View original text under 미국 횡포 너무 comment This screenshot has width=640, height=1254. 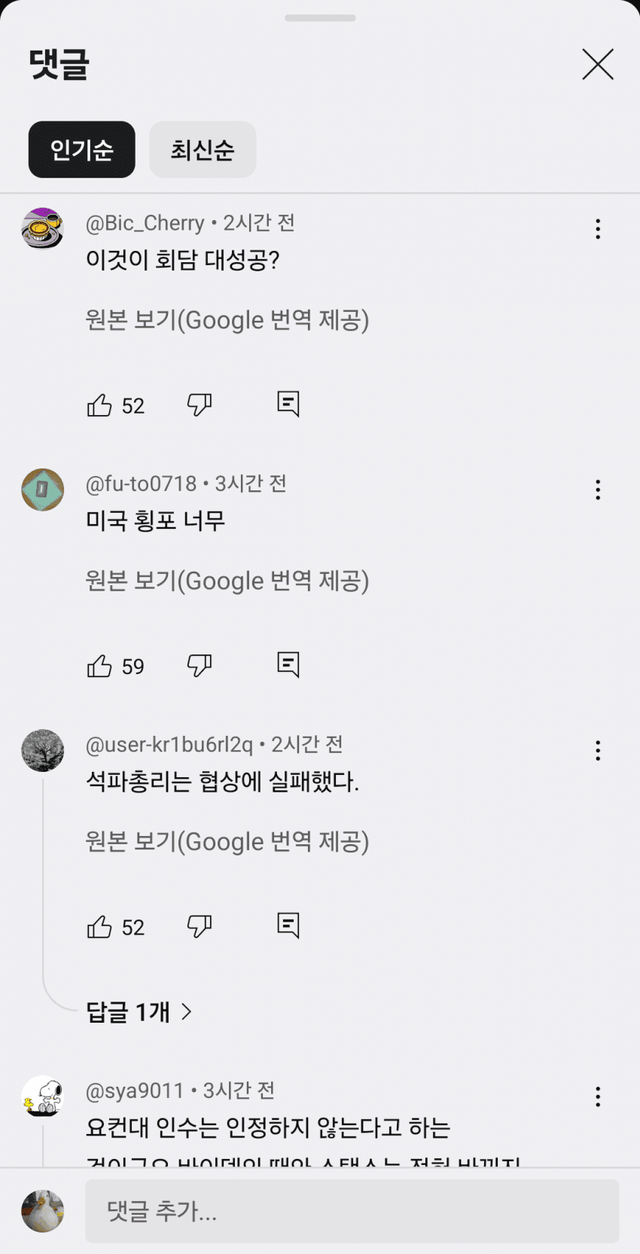pos(229,581)
